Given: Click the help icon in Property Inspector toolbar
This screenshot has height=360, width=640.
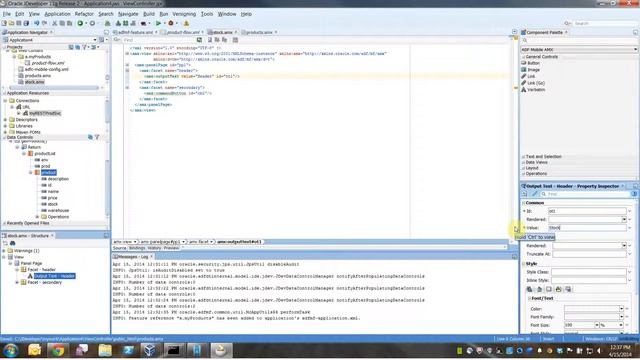Looking at the screenshot, I should pyautogui.click(x=634, y=194).
